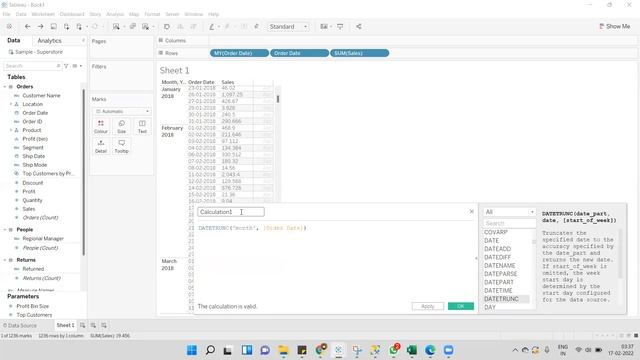Click OK in calculation dialog

point(461,306)
